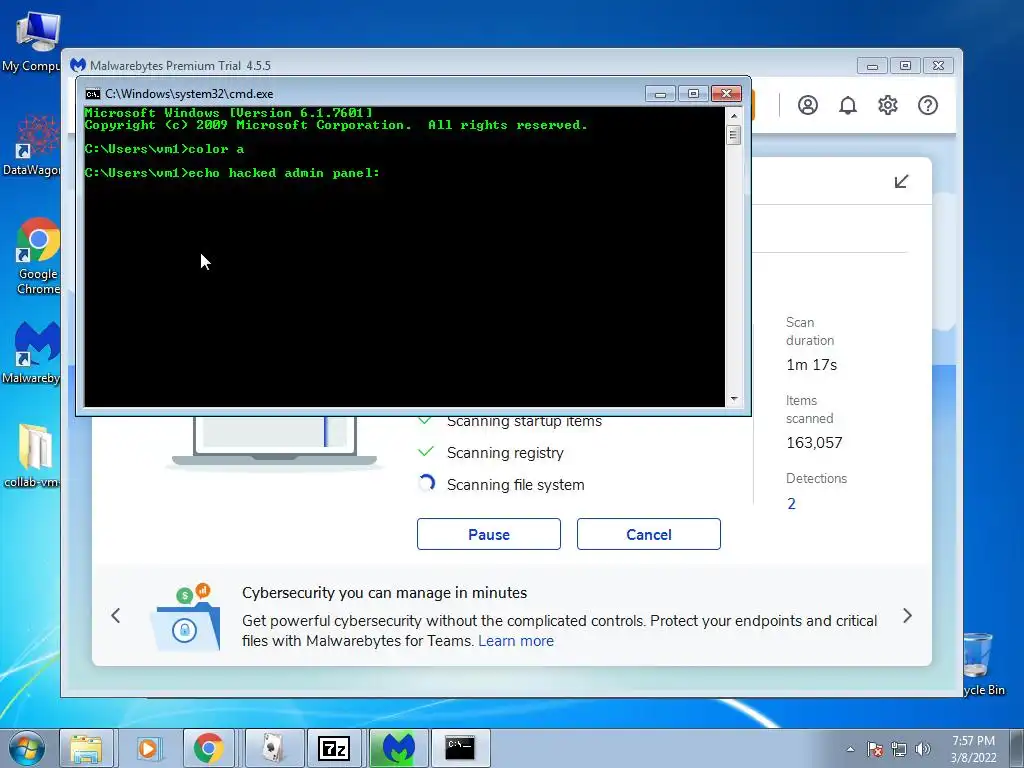Close the cmd.exe window
This screenshot has width=1024, height=768.
pos(726,94)
